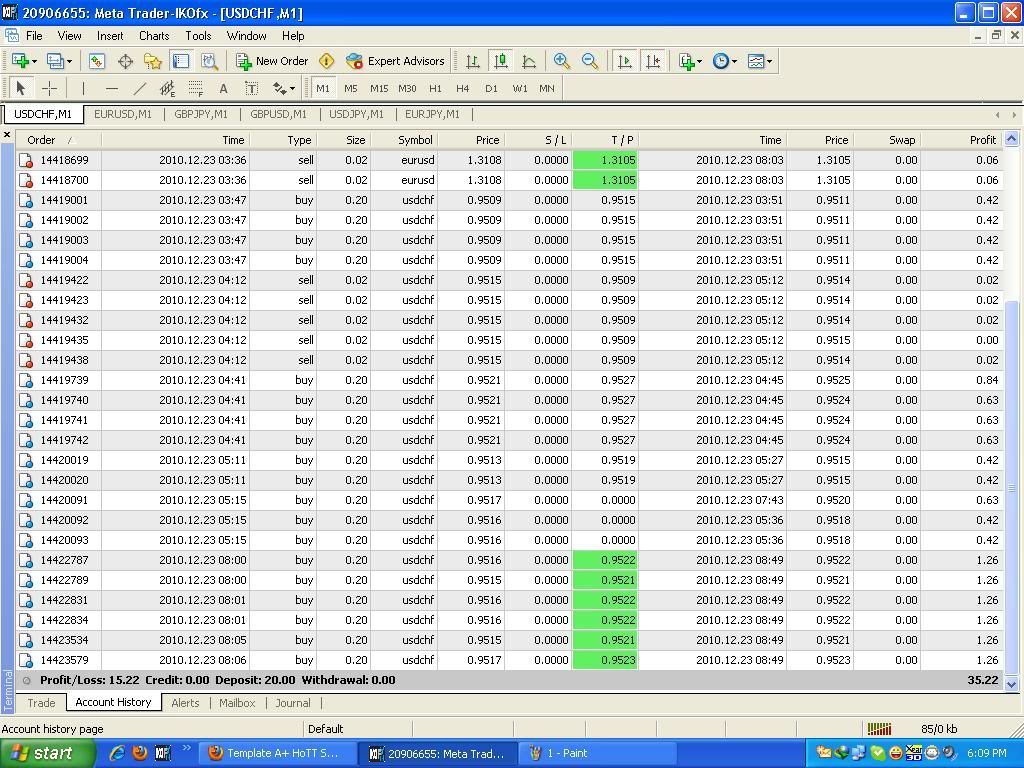
Task: Select the Cursor arrow tool
Action: [21, 88]
